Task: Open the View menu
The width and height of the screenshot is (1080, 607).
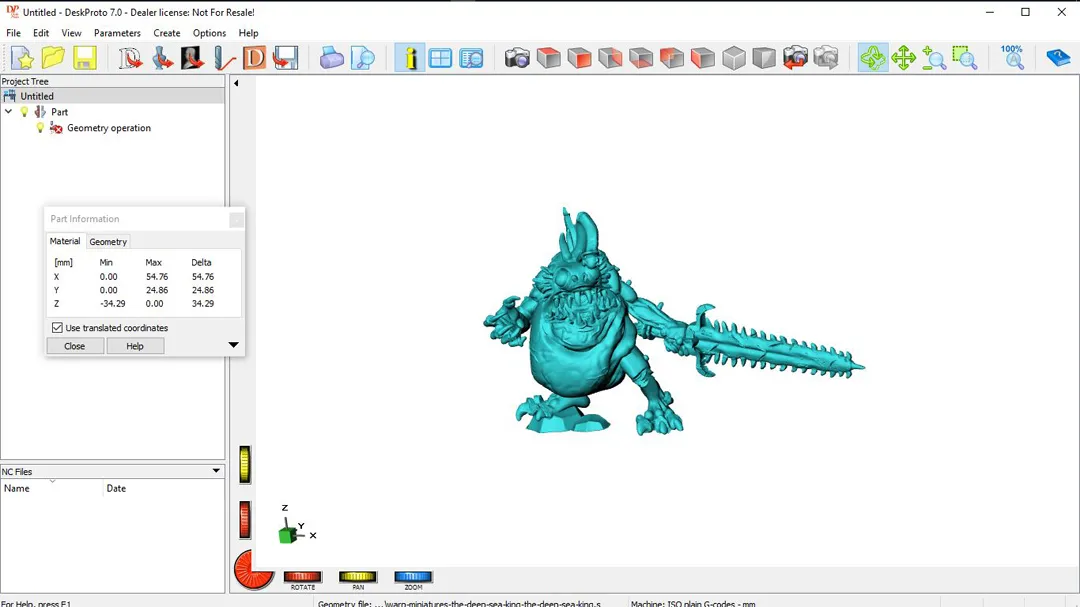Action: pos(71,33)
